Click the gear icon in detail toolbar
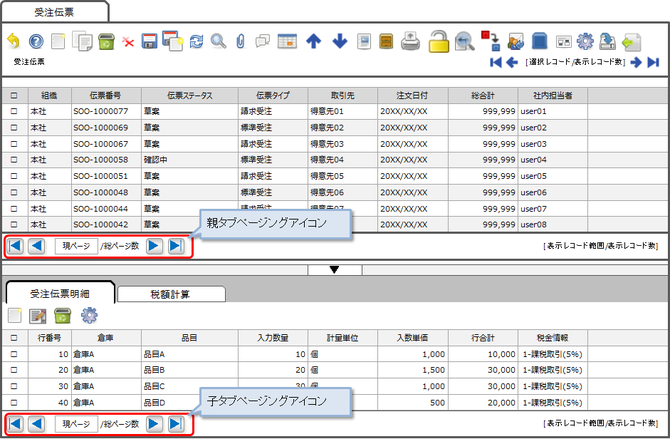 [x=89, y=315]
